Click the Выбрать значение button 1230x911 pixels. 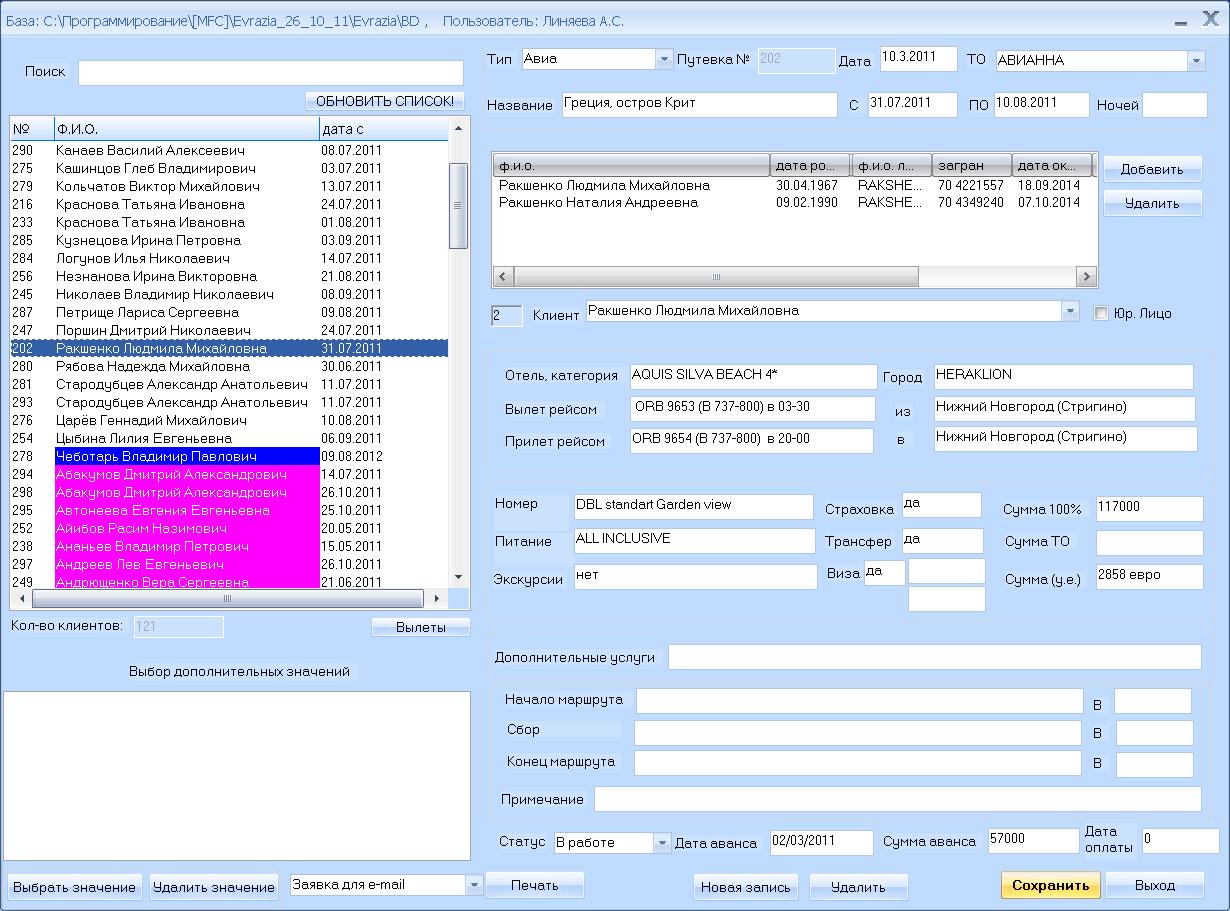(75, 887)
